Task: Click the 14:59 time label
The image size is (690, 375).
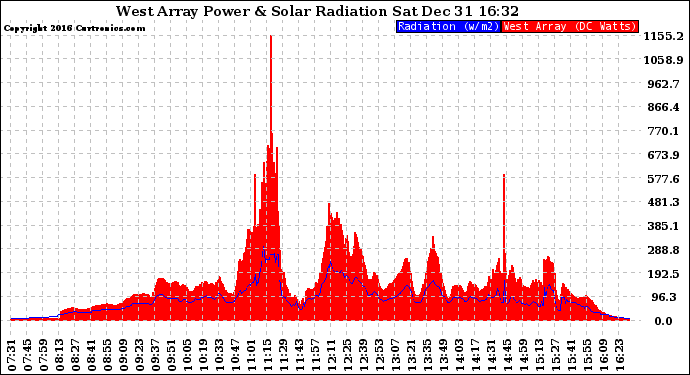Action: (524, 355)
